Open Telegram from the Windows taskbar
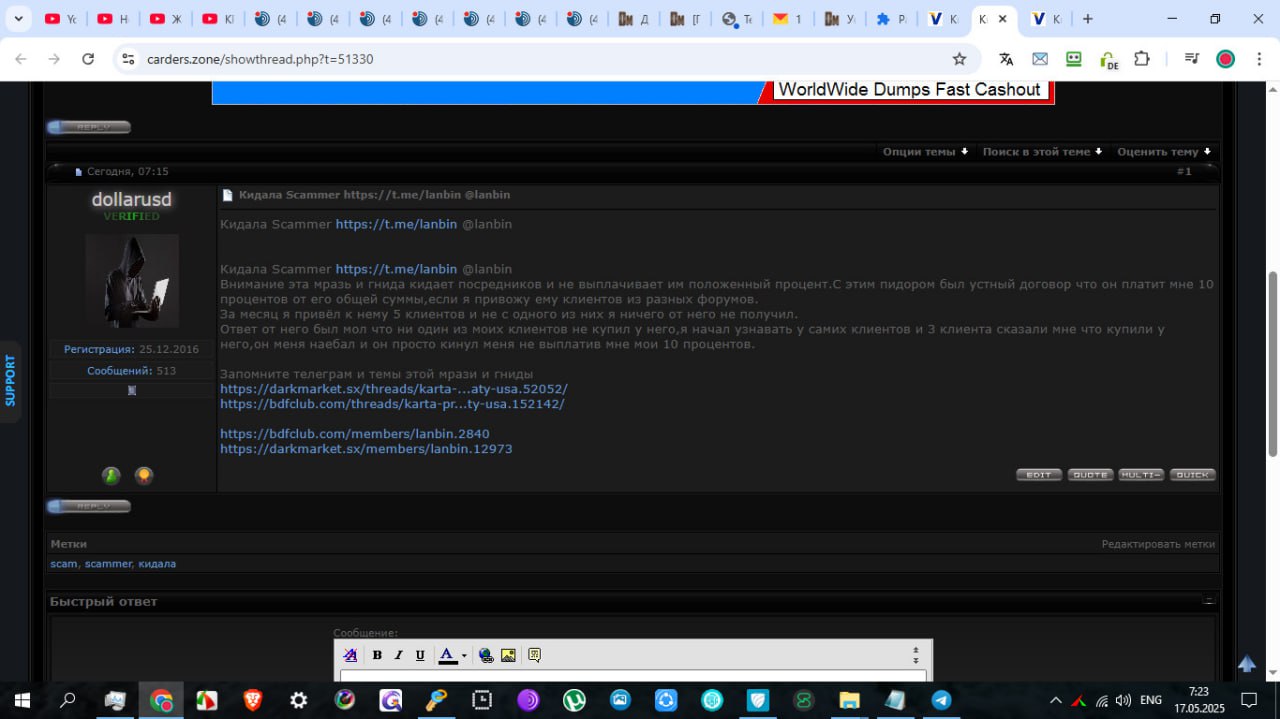This screenshot has height=719, width=1280. tap(941, 700)
